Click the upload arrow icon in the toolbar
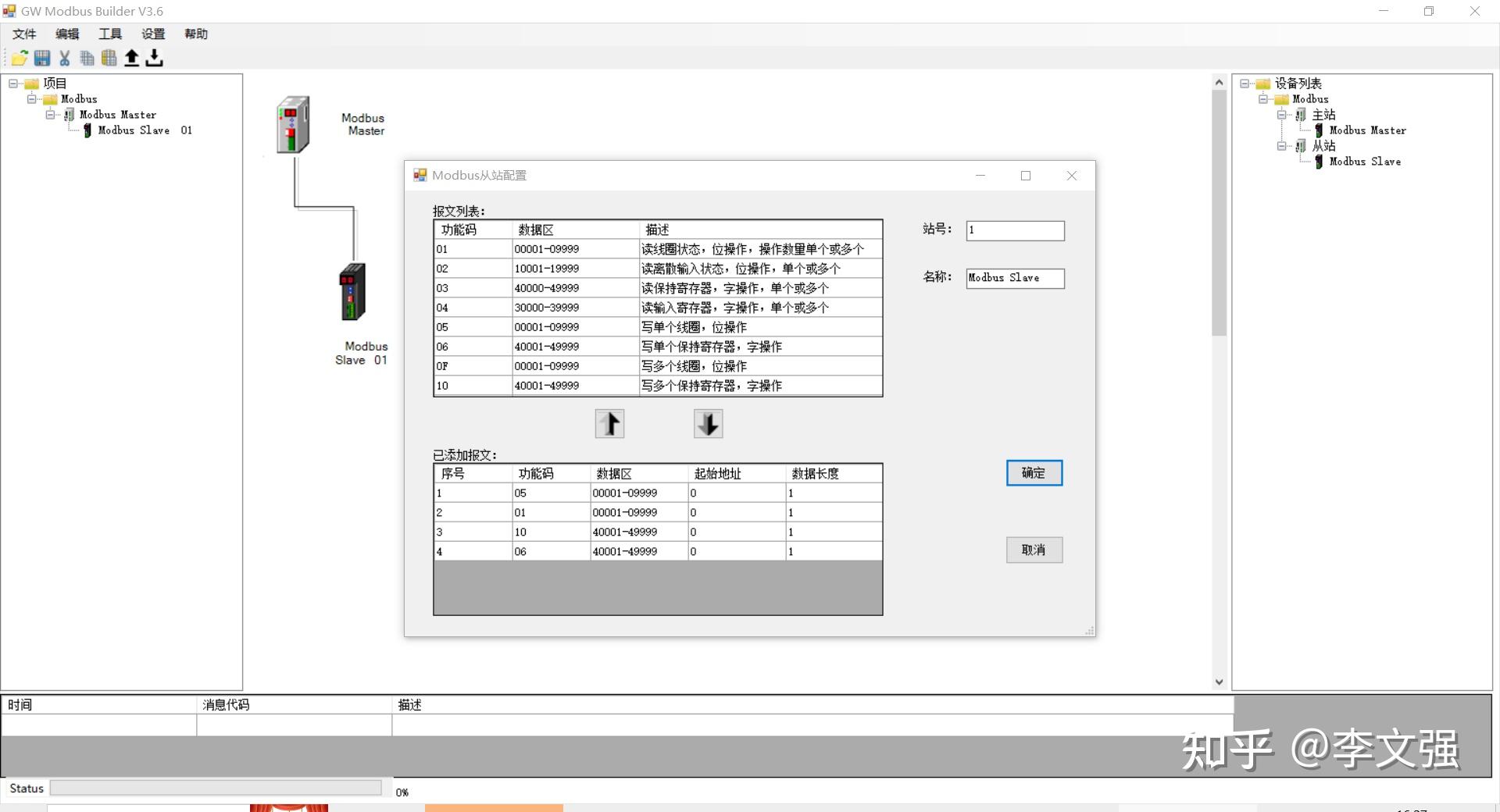The height and width of the screenshot is (812, 1500). coord(132,58)
